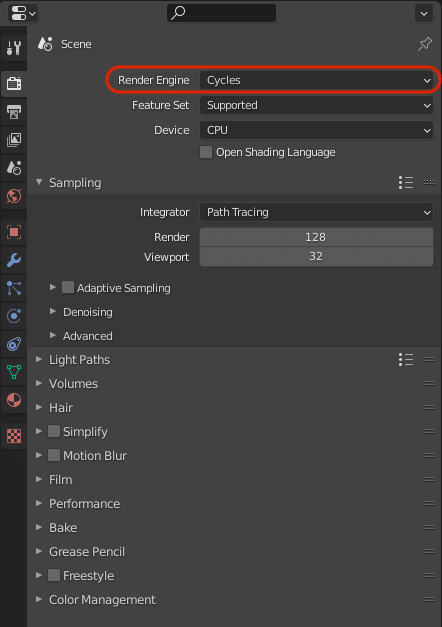This screenshot has height=627, width=442.
Task: Enable the Simplify checkbox
Action: click(x=54, y=431)
